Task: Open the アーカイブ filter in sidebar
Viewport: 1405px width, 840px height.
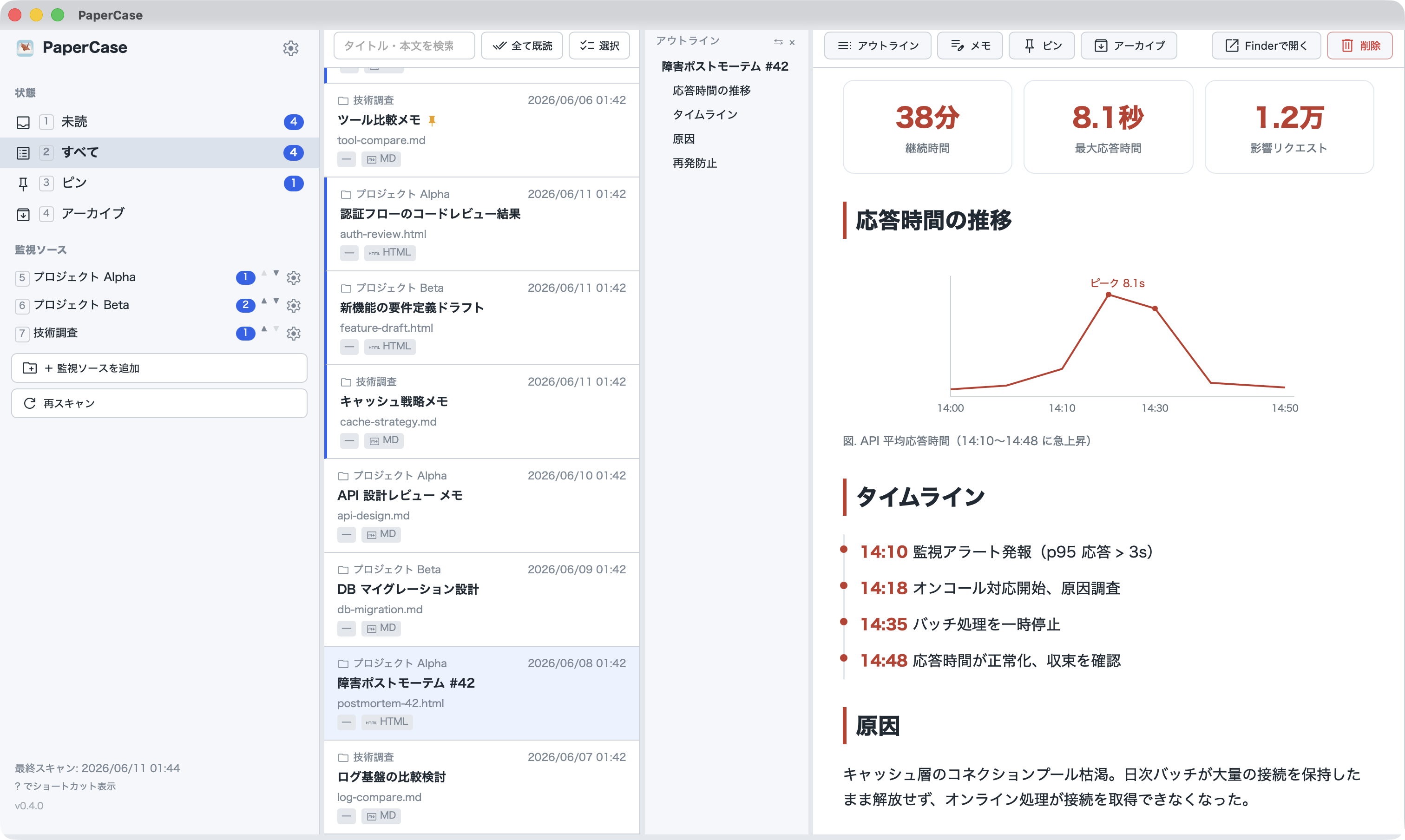Action: (x=159, y=213)
